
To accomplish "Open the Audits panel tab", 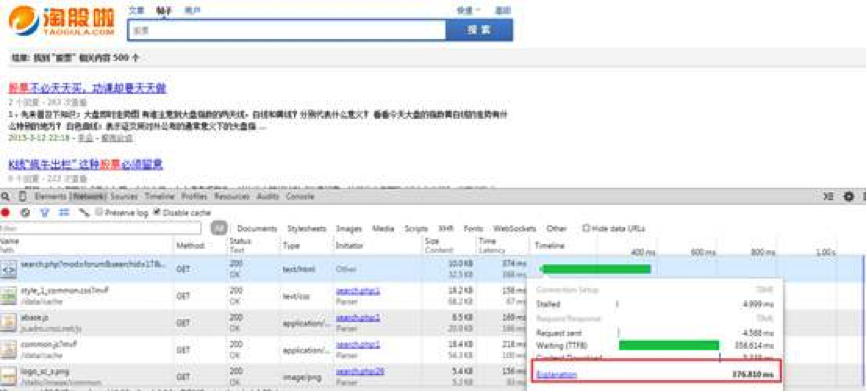I will pos(268,197).
